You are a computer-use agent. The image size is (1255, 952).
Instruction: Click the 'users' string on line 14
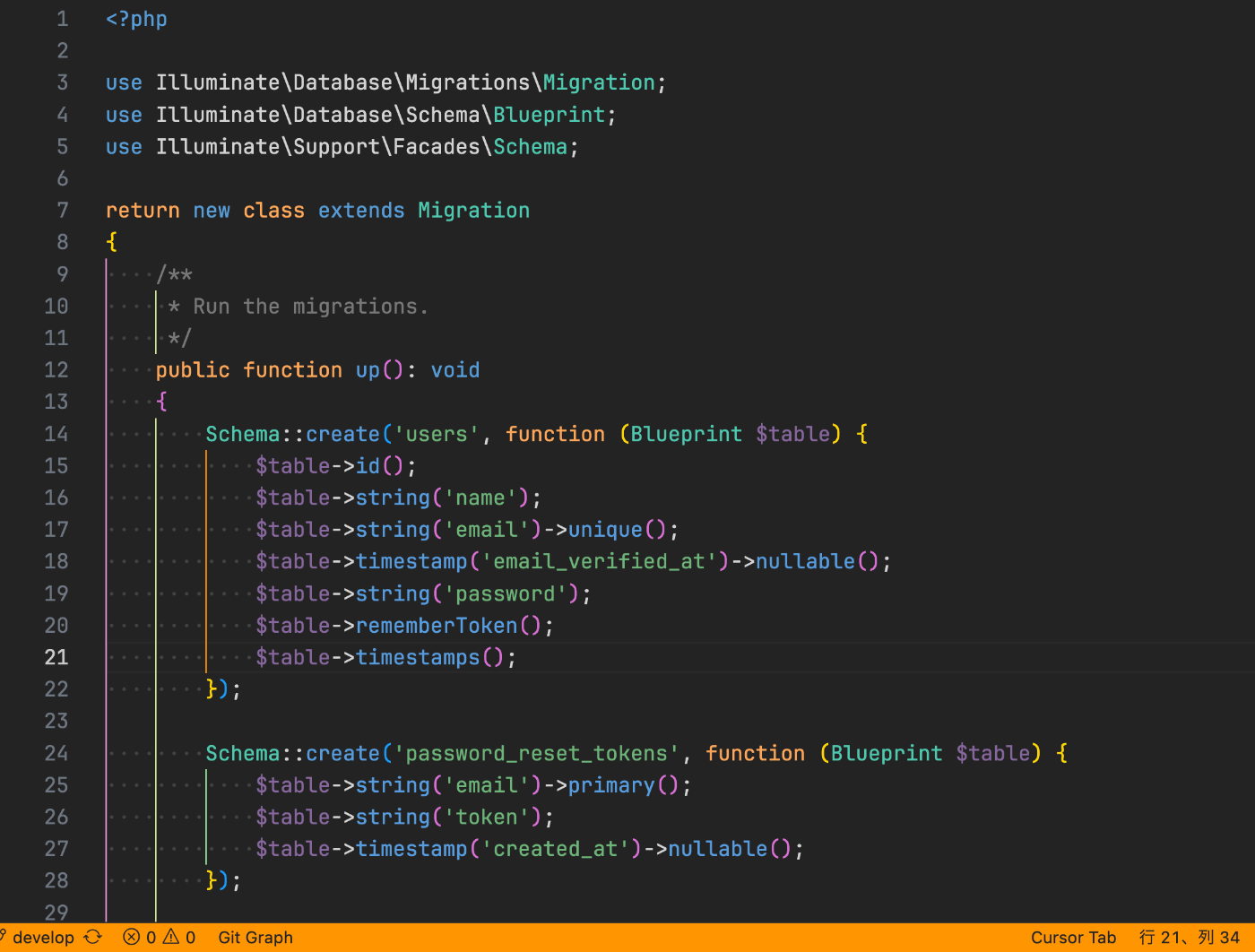tap(436, 434)
